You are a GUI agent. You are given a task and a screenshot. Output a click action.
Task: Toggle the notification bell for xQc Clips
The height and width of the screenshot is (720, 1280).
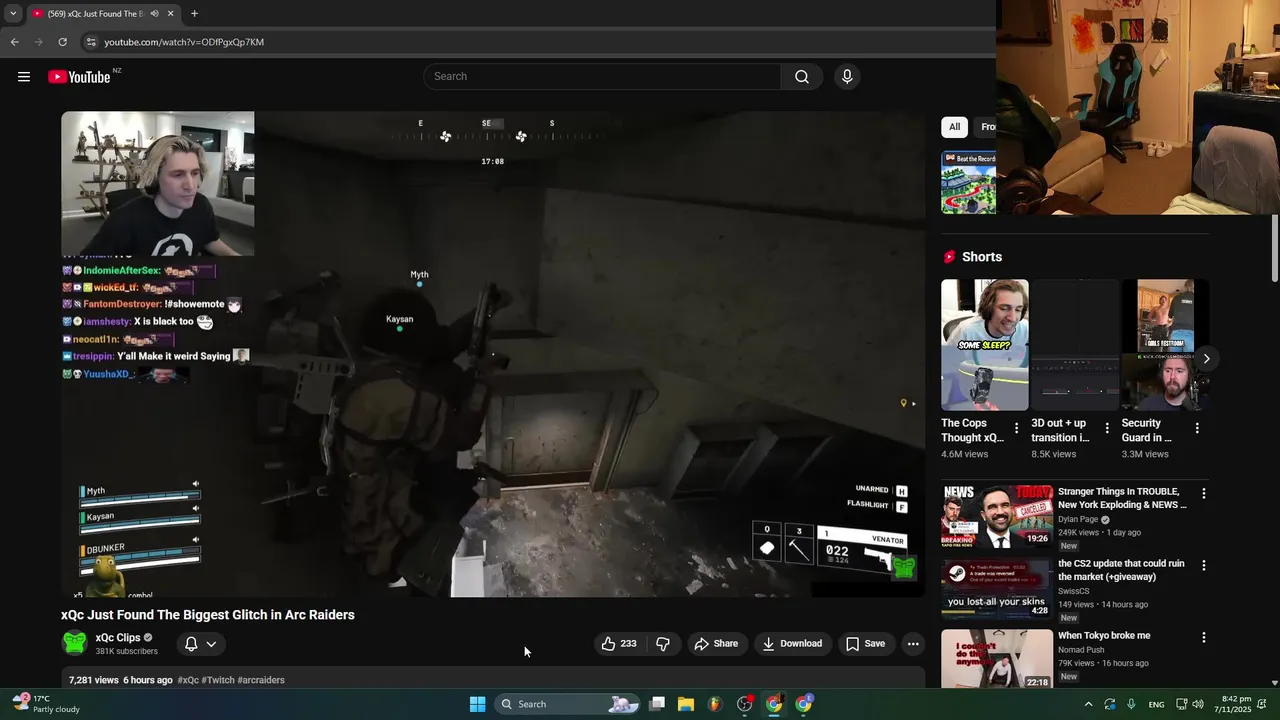[x=191, y=644]
